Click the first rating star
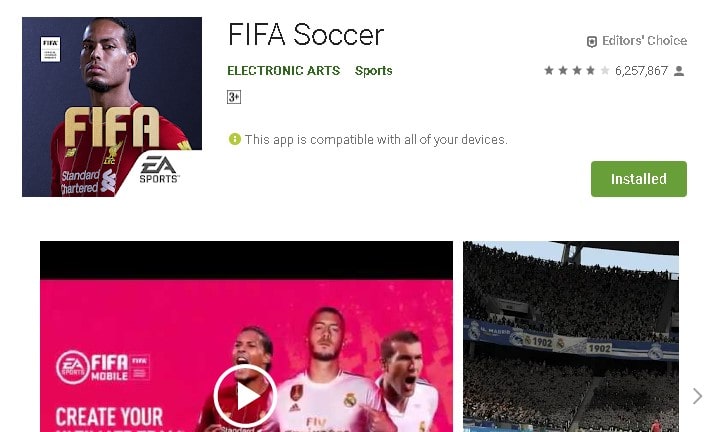This screenshot has height=432, width=716. [x=549, y=70]
